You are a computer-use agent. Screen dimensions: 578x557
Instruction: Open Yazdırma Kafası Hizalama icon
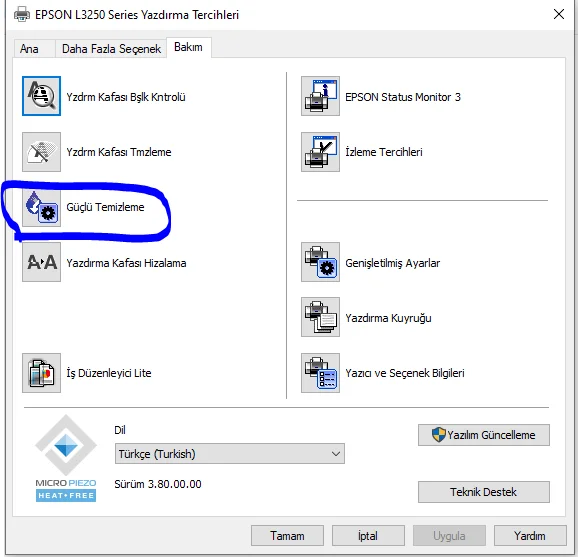tap(41, 262)
